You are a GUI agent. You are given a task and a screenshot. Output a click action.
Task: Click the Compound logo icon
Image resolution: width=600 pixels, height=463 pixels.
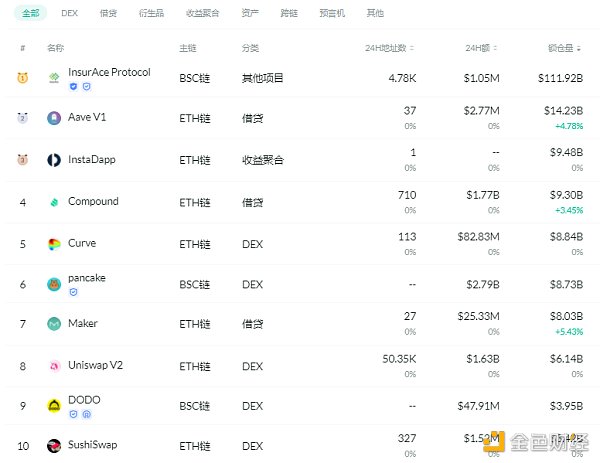click(54, 202)
